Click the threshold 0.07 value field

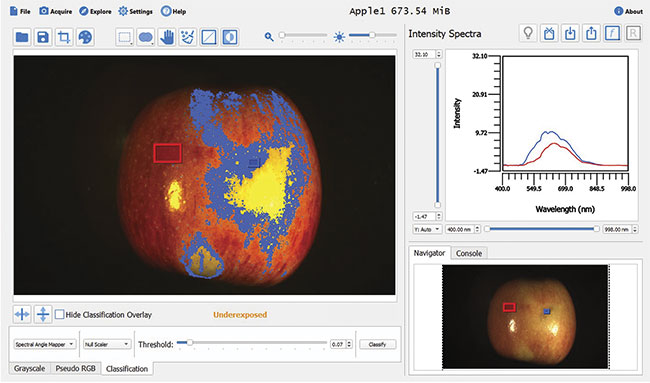point(338,344)
